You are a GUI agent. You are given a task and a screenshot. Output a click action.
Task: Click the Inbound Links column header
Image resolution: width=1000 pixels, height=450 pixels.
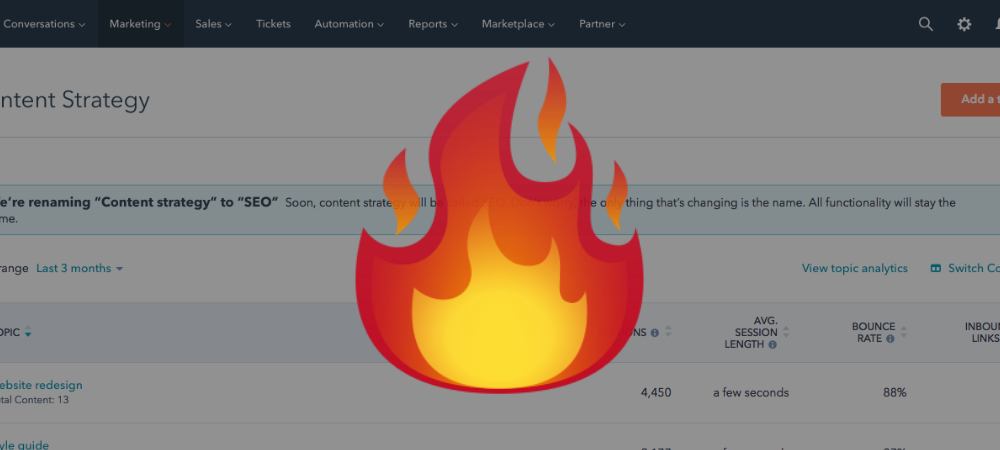click(982, 332)
